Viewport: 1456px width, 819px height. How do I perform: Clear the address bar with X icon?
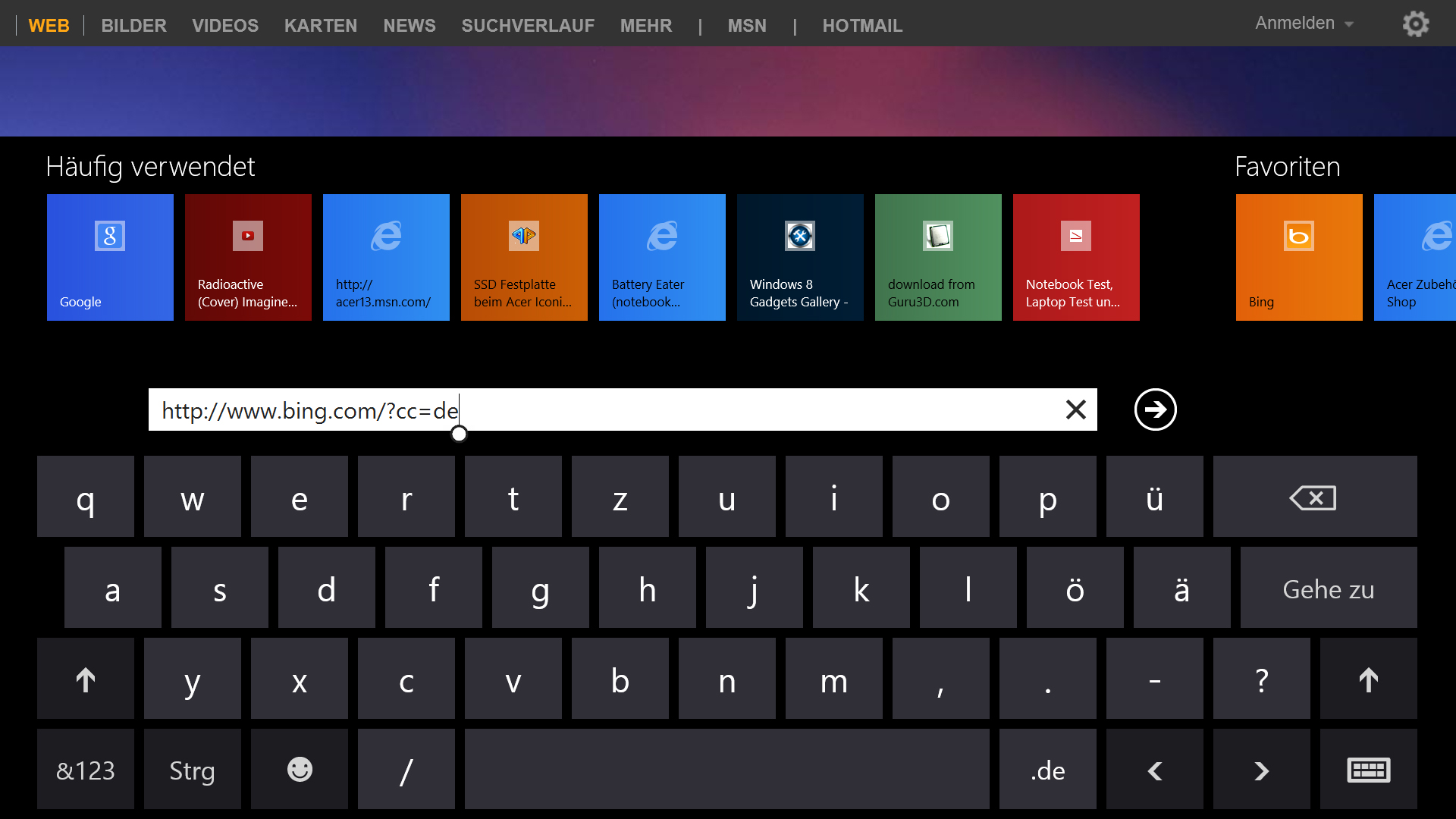(1075, 409)
